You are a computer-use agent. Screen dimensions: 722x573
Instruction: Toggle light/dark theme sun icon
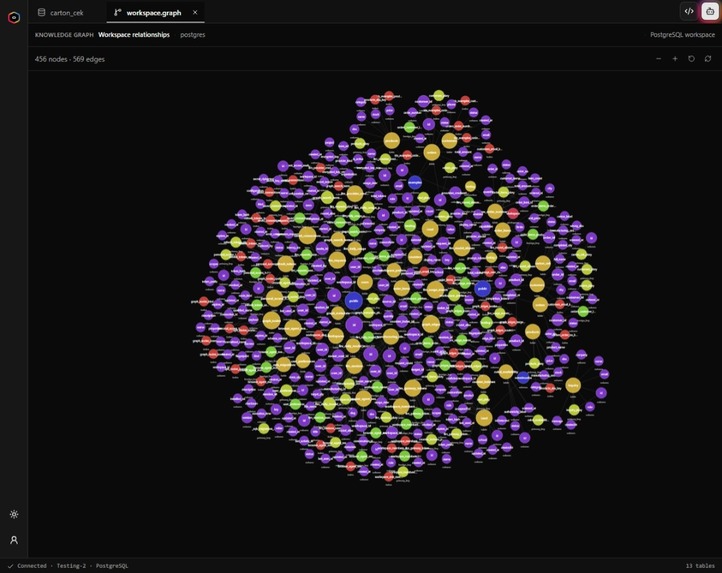coord(14,515)
